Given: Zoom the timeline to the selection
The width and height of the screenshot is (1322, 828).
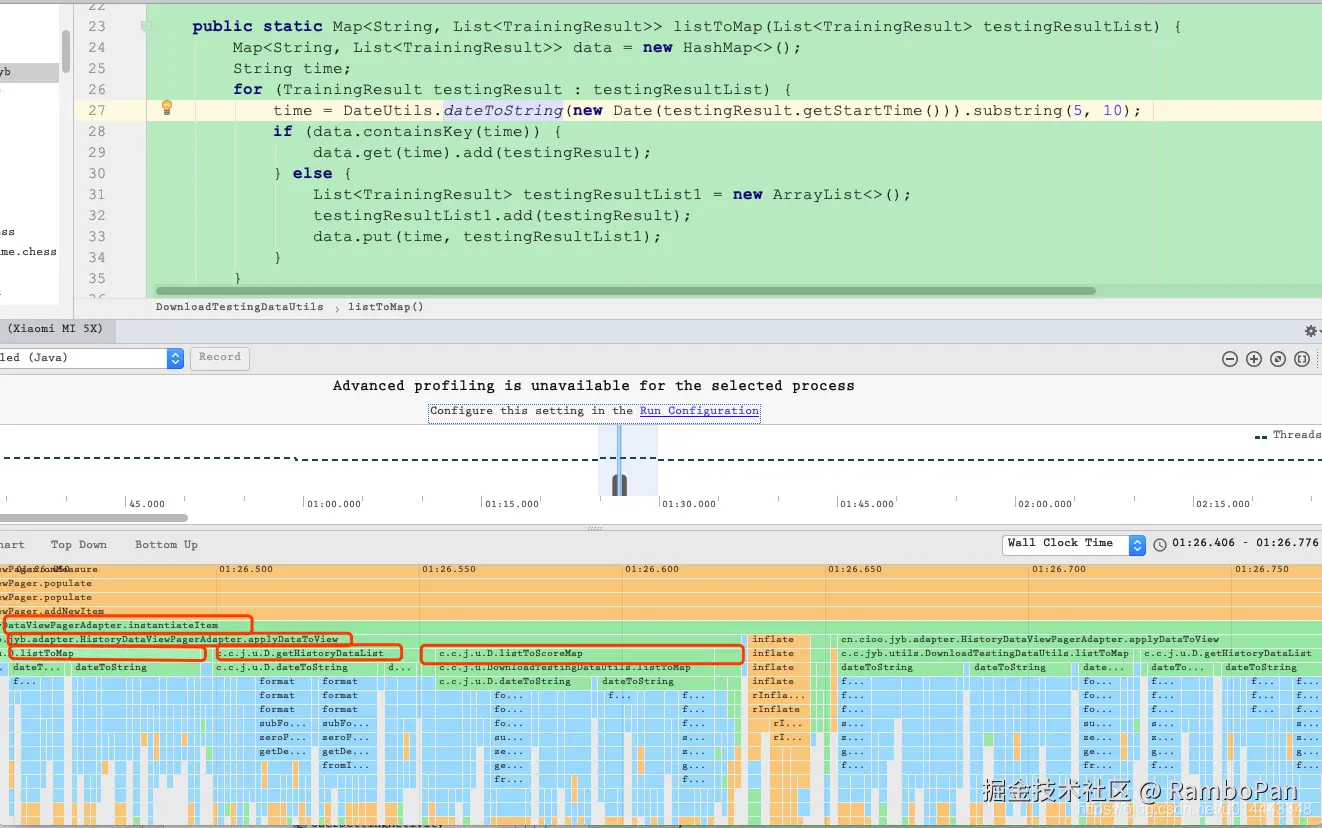Looking at the screenshot, I should tap(1302, 359).
